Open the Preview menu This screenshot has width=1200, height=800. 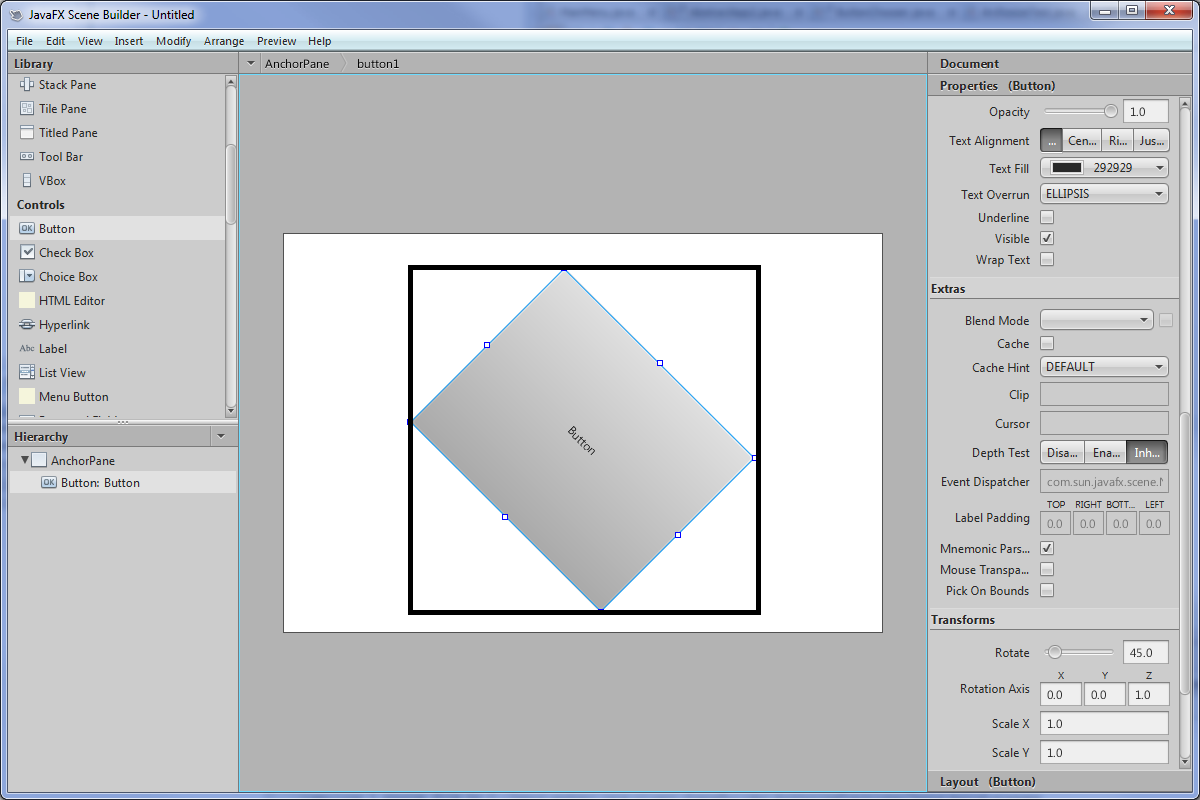[276, 41]
